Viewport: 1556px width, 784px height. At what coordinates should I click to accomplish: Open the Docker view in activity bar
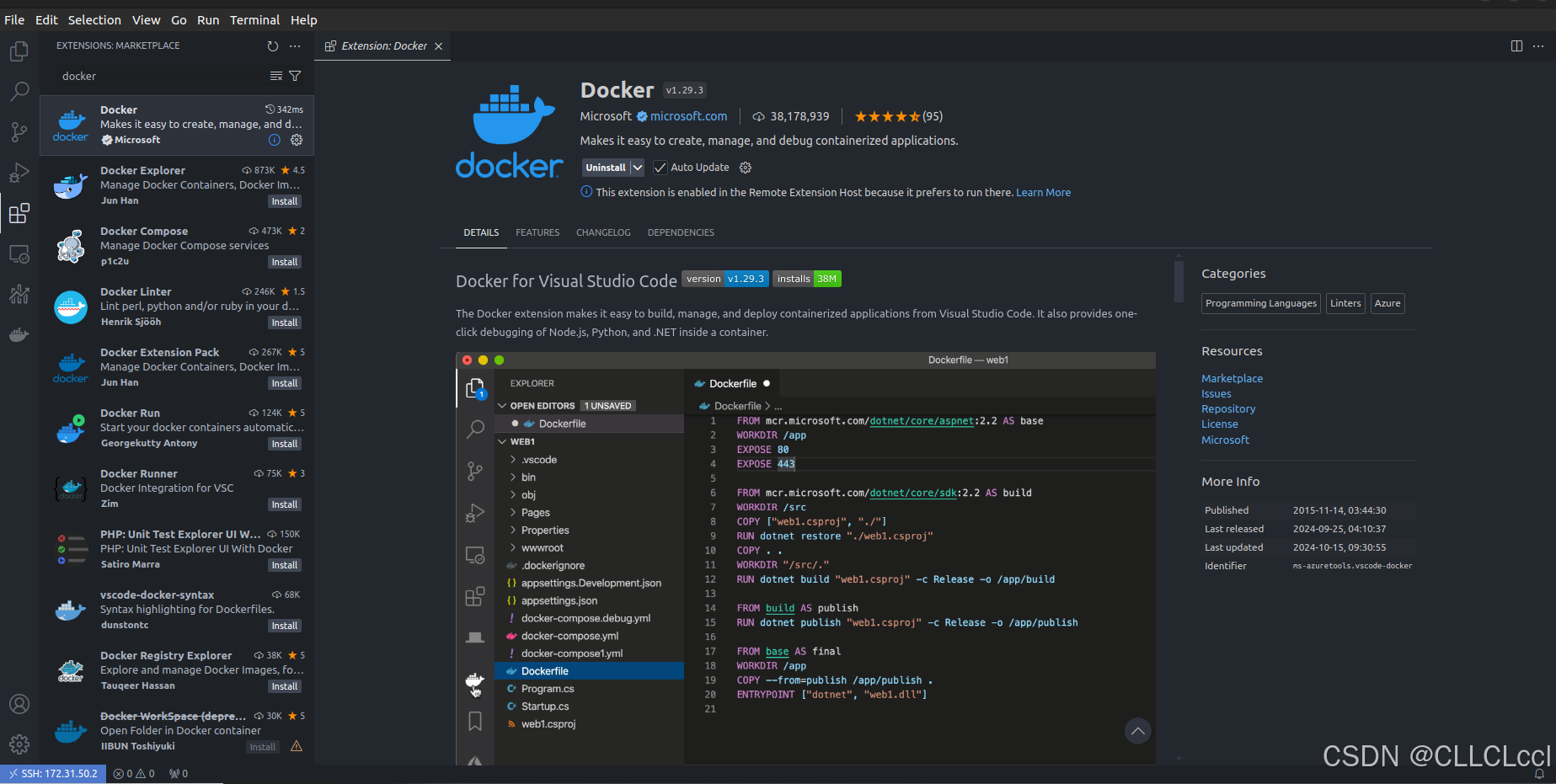pyautogui.click(x=19, y=335)
